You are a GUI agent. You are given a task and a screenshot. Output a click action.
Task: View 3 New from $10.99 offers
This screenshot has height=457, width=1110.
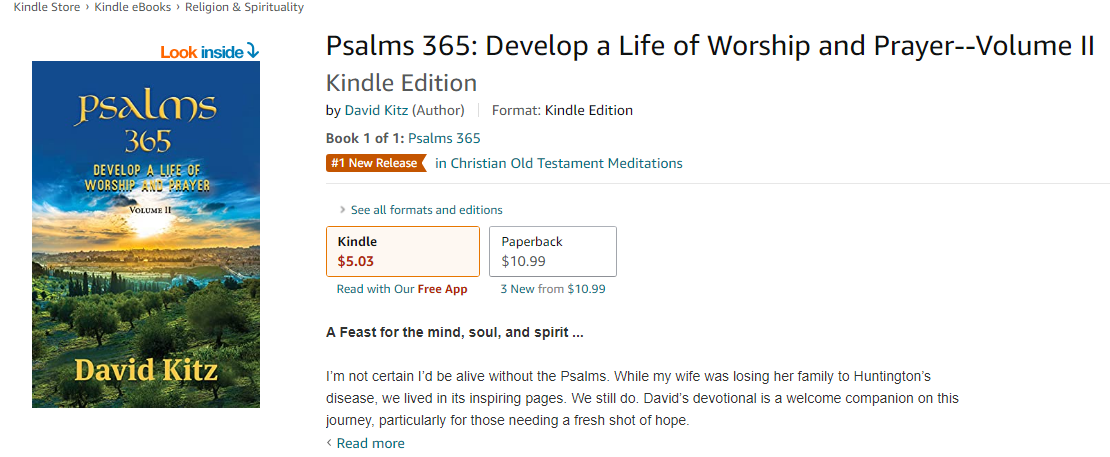point(552,289)
